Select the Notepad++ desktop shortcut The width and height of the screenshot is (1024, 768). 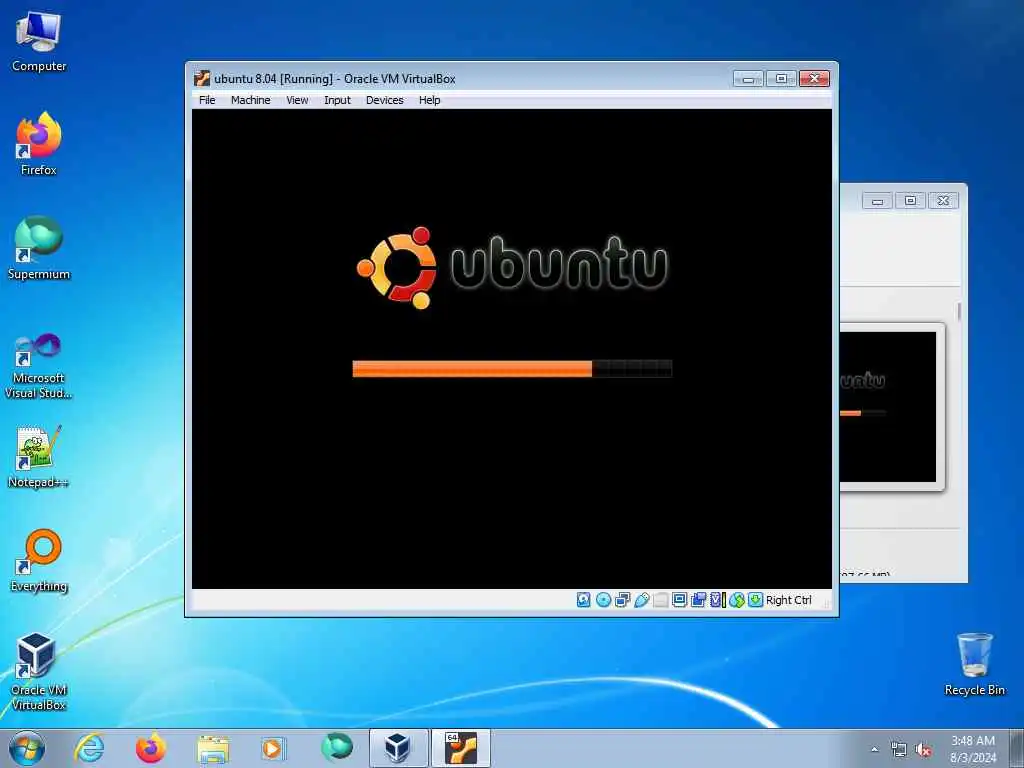(x=39, y=456)
